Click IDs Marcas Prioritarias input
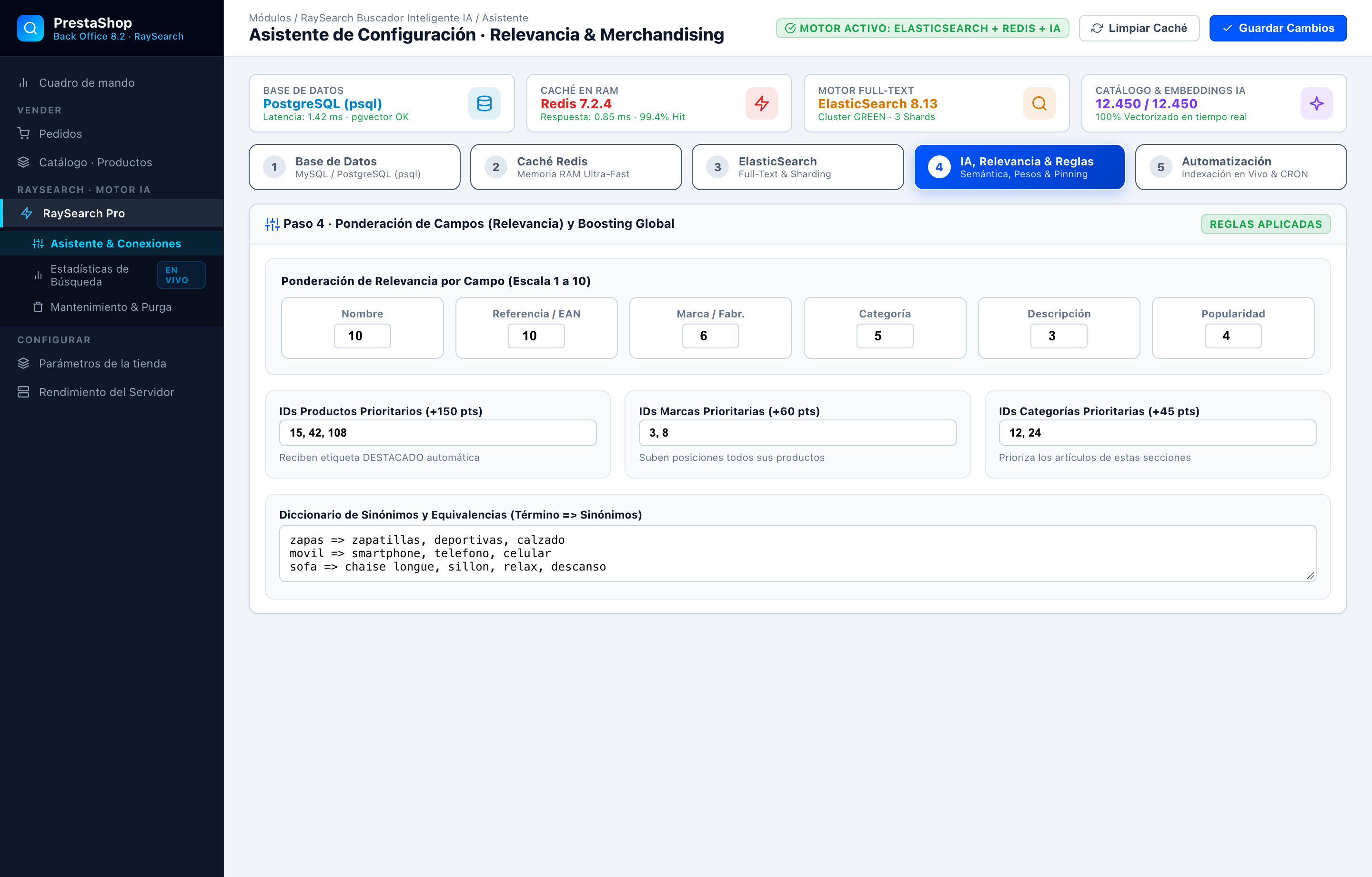This screenshot has width=1372, height=877. coord(797,433)
